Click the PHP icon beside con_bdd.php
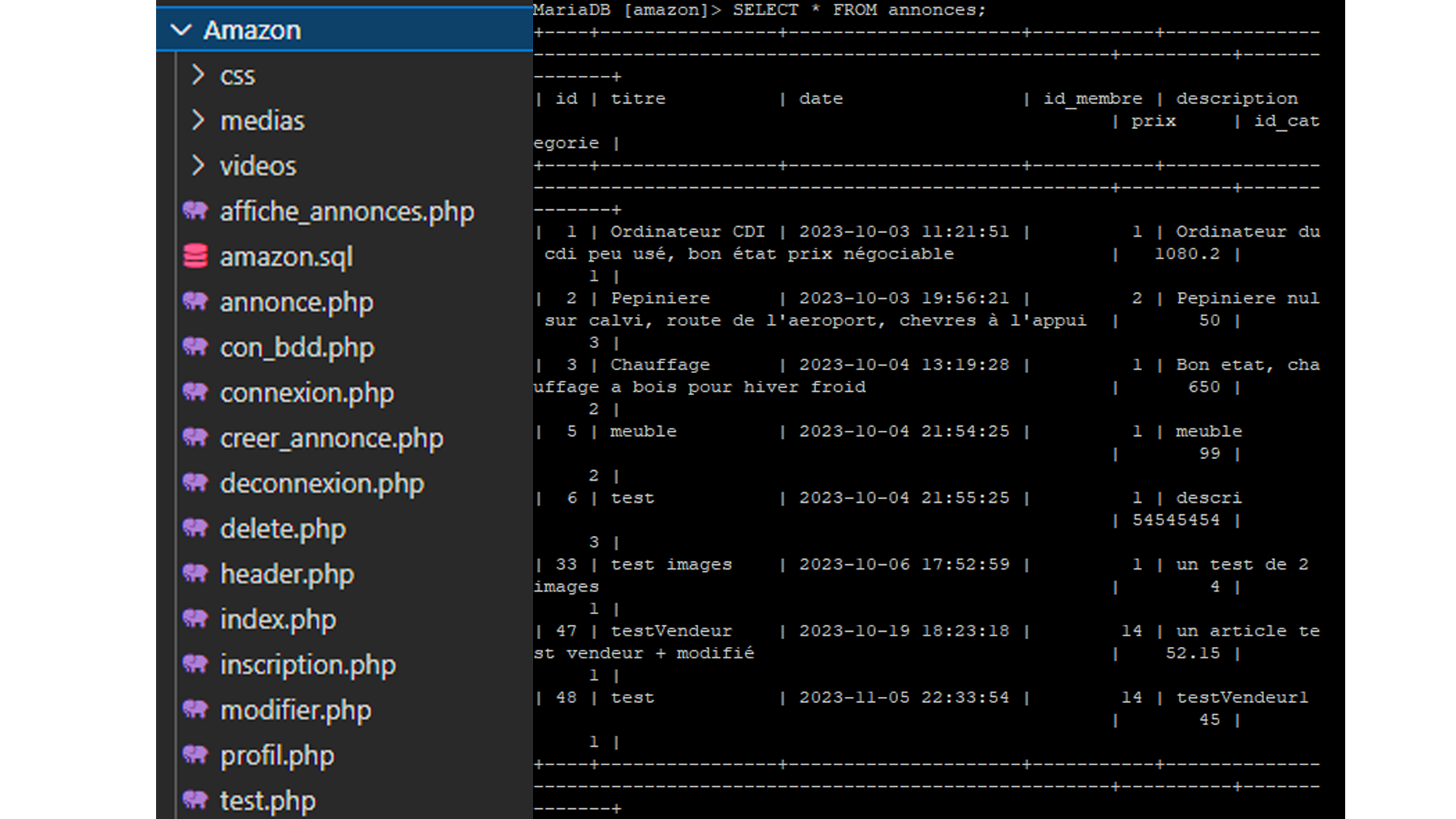 tap(196, 347)
